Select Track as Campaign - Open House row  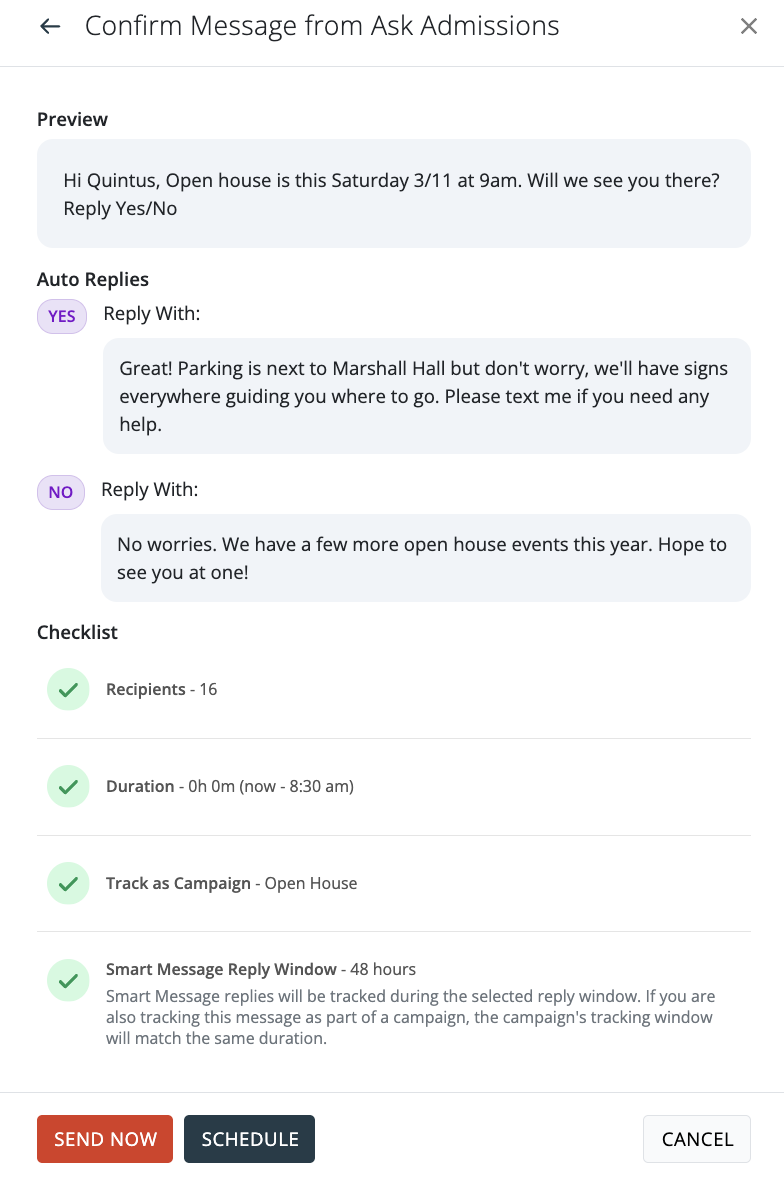point(231,884)
